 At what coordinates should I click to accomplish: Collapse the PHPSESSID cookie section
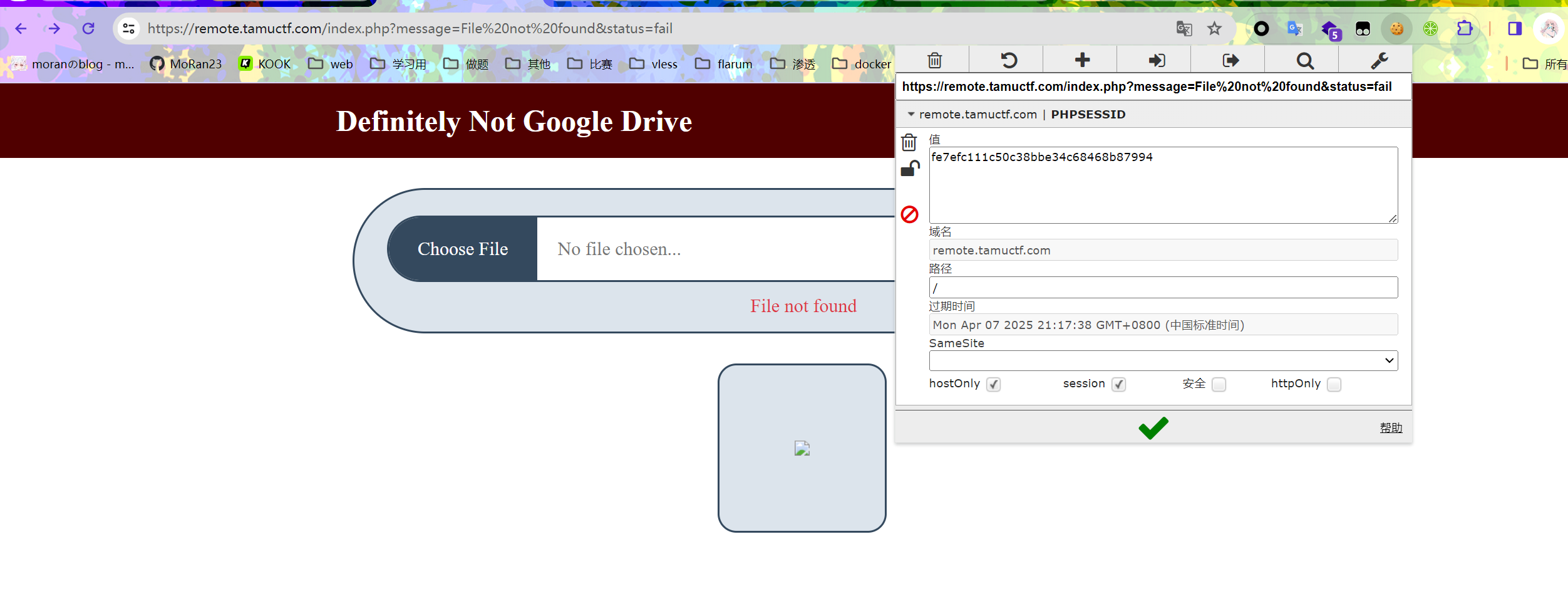[x=911, y=114]
